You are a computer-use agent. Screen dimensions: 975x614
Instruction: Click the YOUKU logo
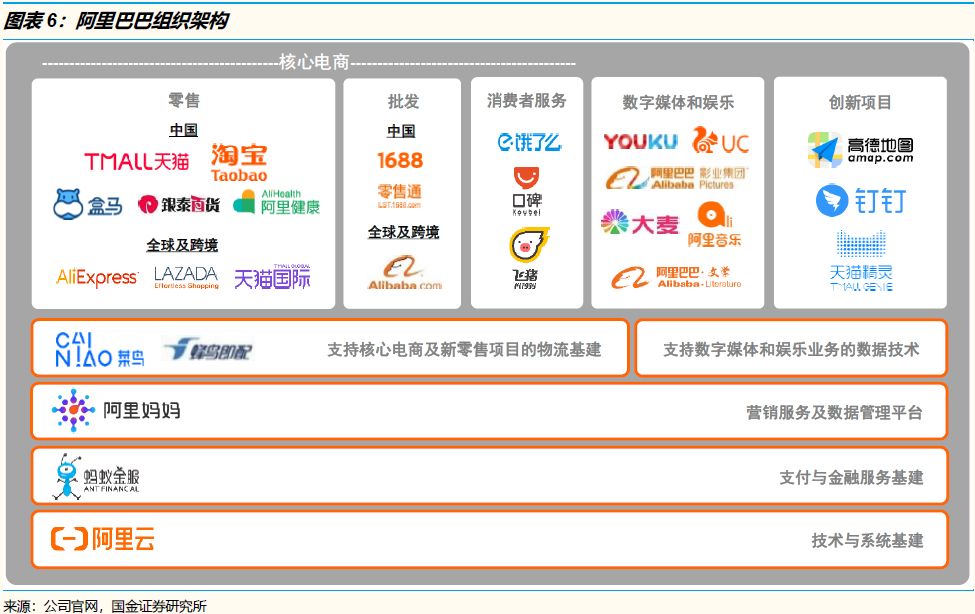[640, 142]
